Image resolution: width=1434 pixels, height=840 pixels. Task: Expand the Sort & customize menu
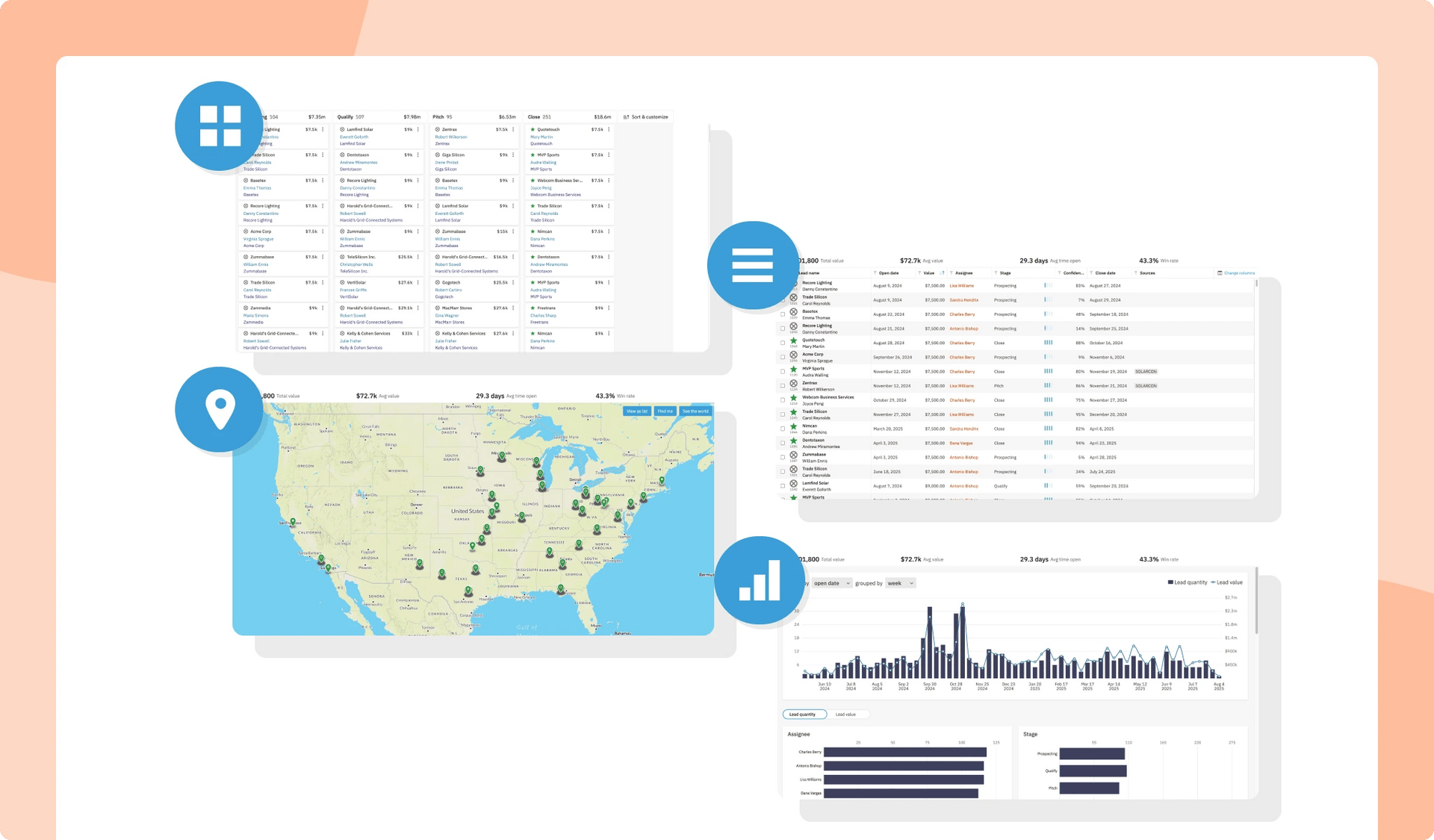tap(647, 116)
